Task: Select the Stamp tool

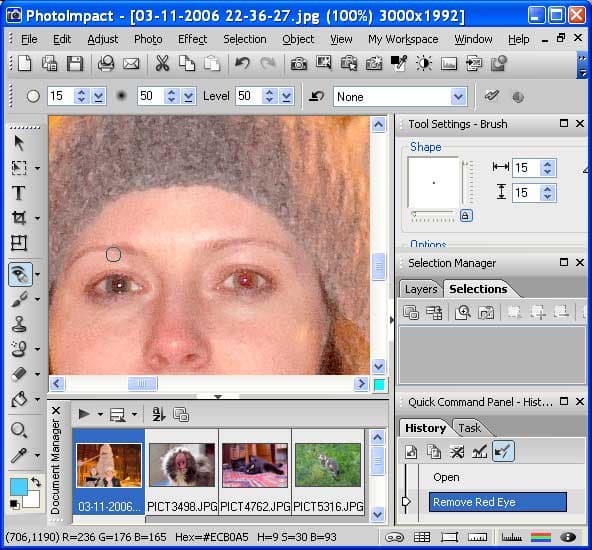Action: 18,324
